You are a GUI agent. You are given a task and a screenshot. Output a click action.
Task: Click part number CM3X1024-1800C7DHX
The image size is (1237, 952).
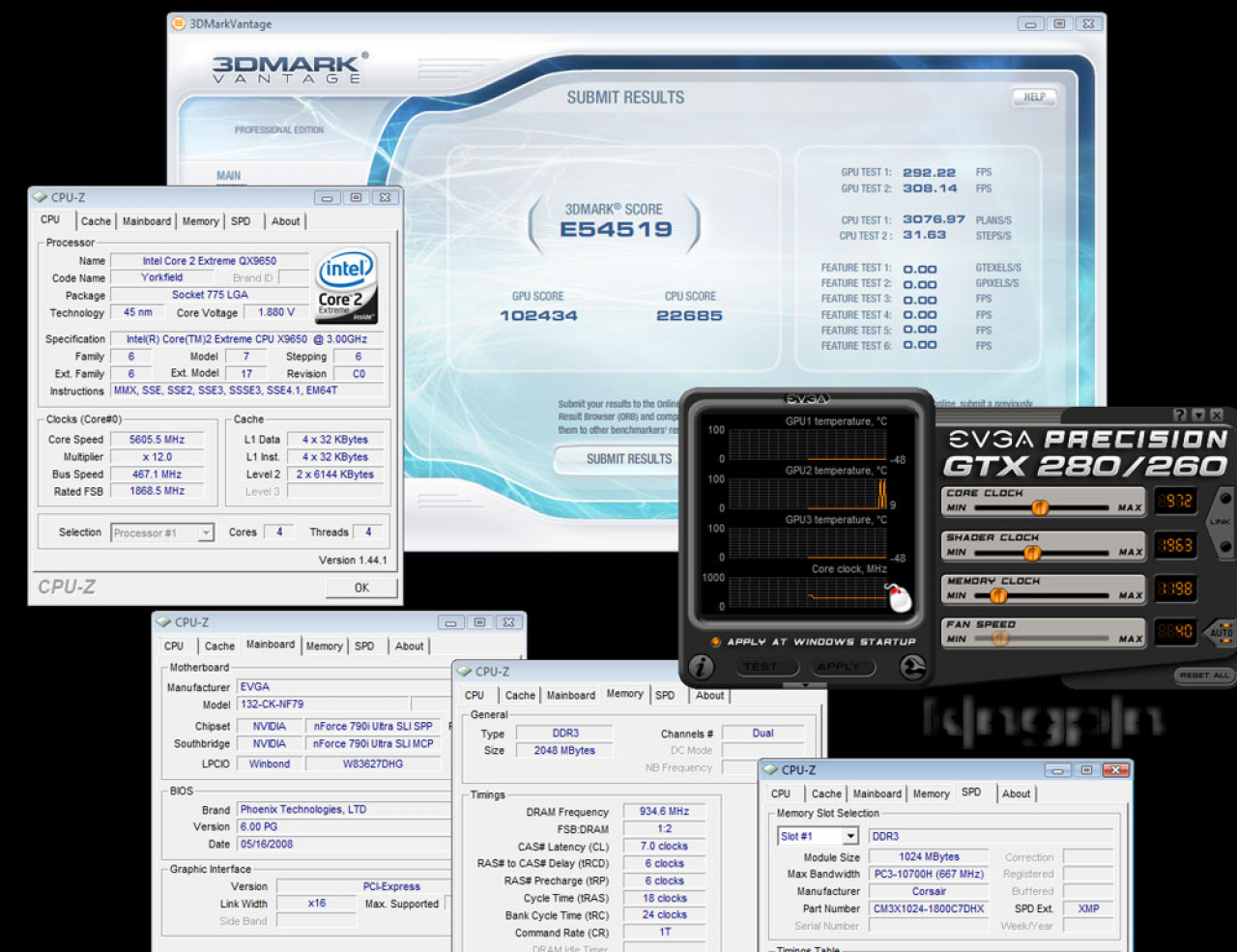pos(929,909)
